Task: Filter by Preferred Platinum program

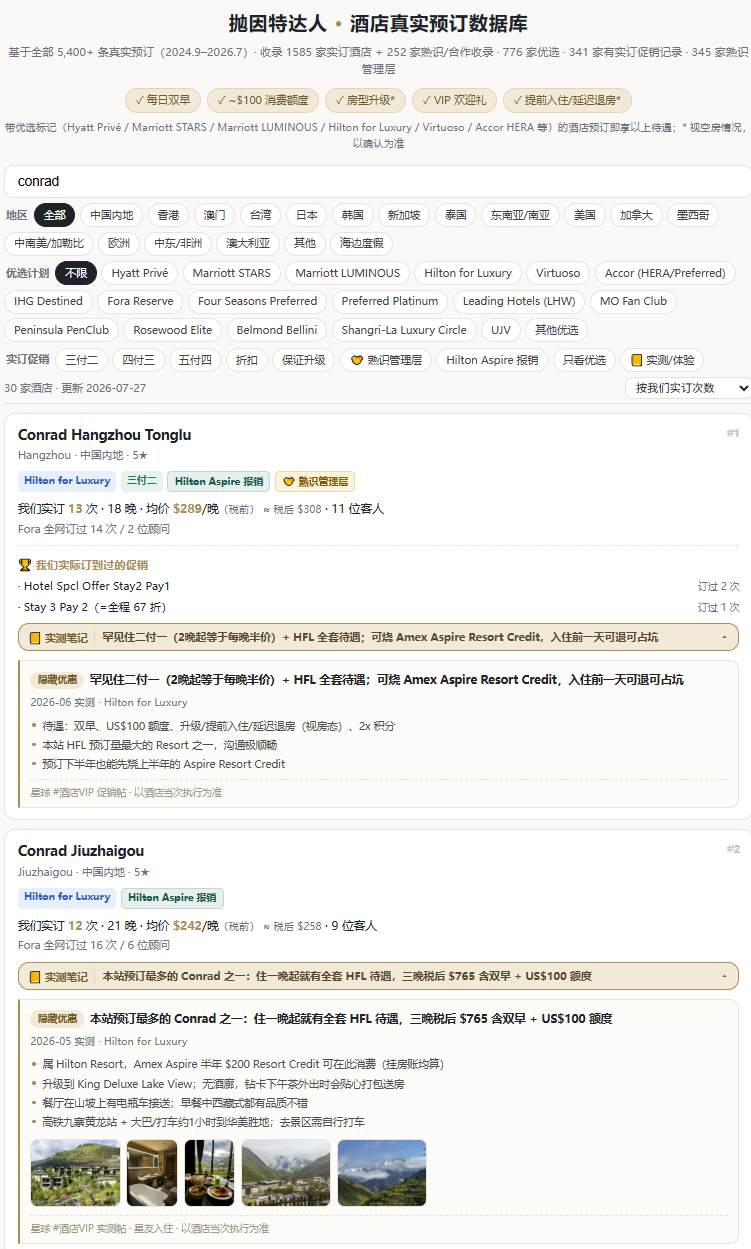Action: (390, 301)
